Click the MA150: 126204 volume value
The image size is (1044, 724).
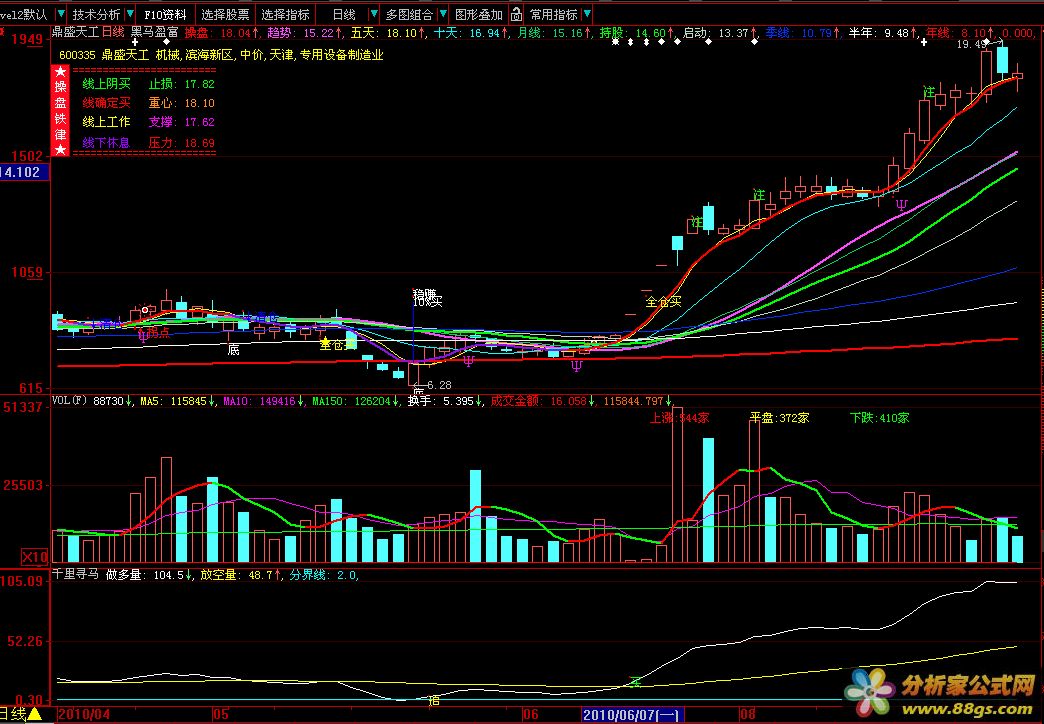356,401
